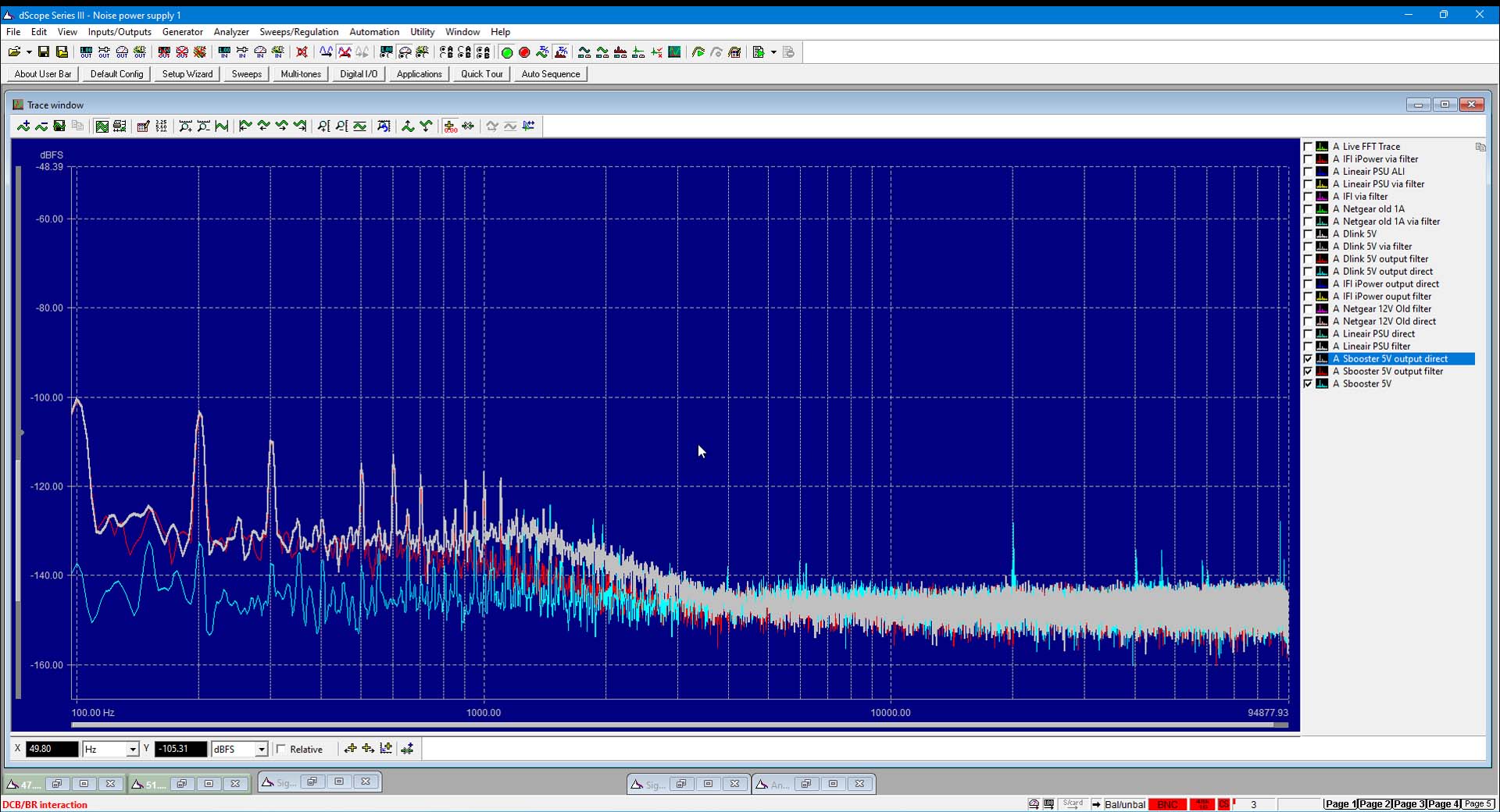
Task: Select the Netgear 12V Old direct row
Action: [x=1388, y=322]
